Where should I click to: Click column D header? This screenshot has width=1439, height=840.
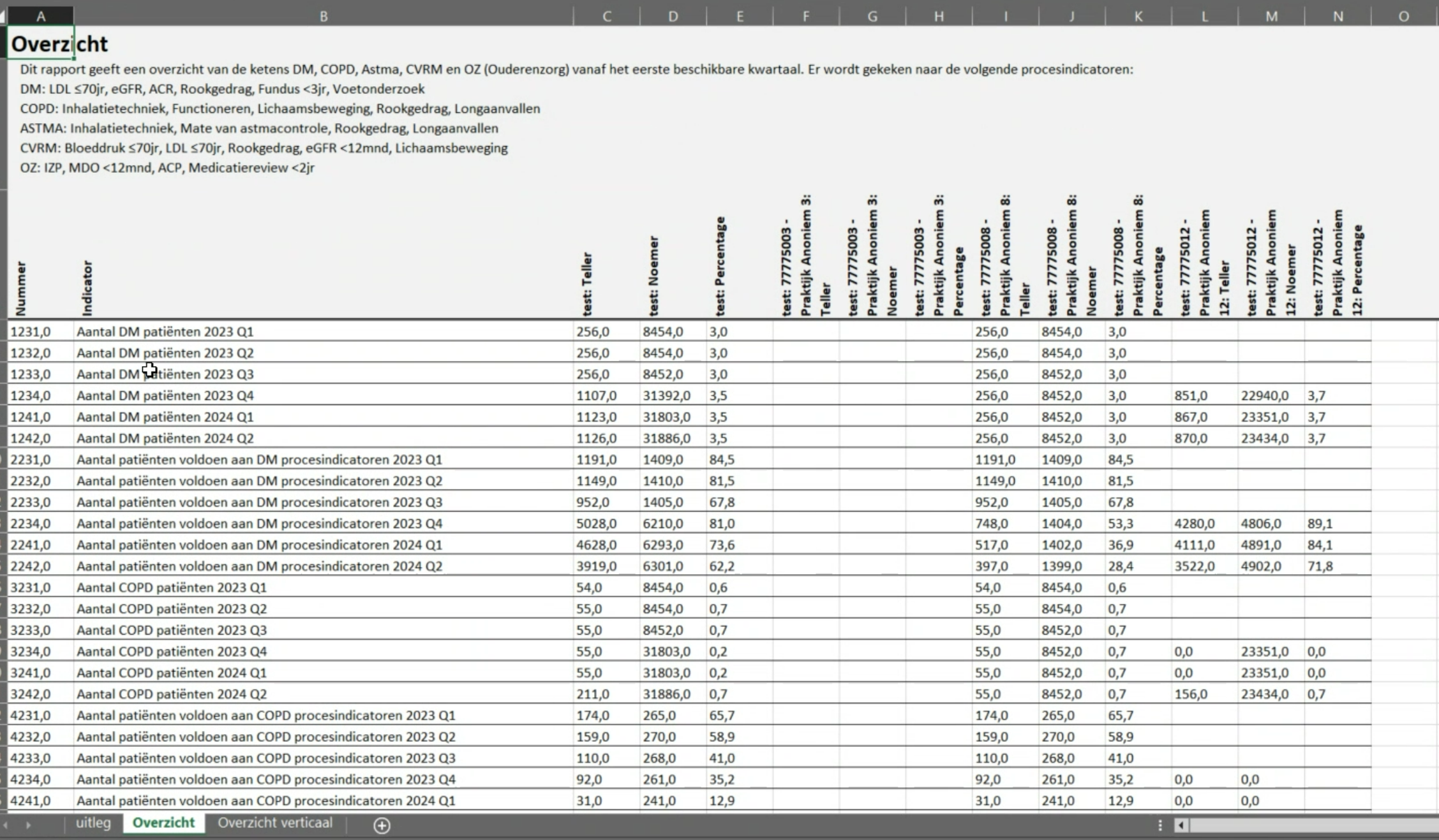[673, 17]
